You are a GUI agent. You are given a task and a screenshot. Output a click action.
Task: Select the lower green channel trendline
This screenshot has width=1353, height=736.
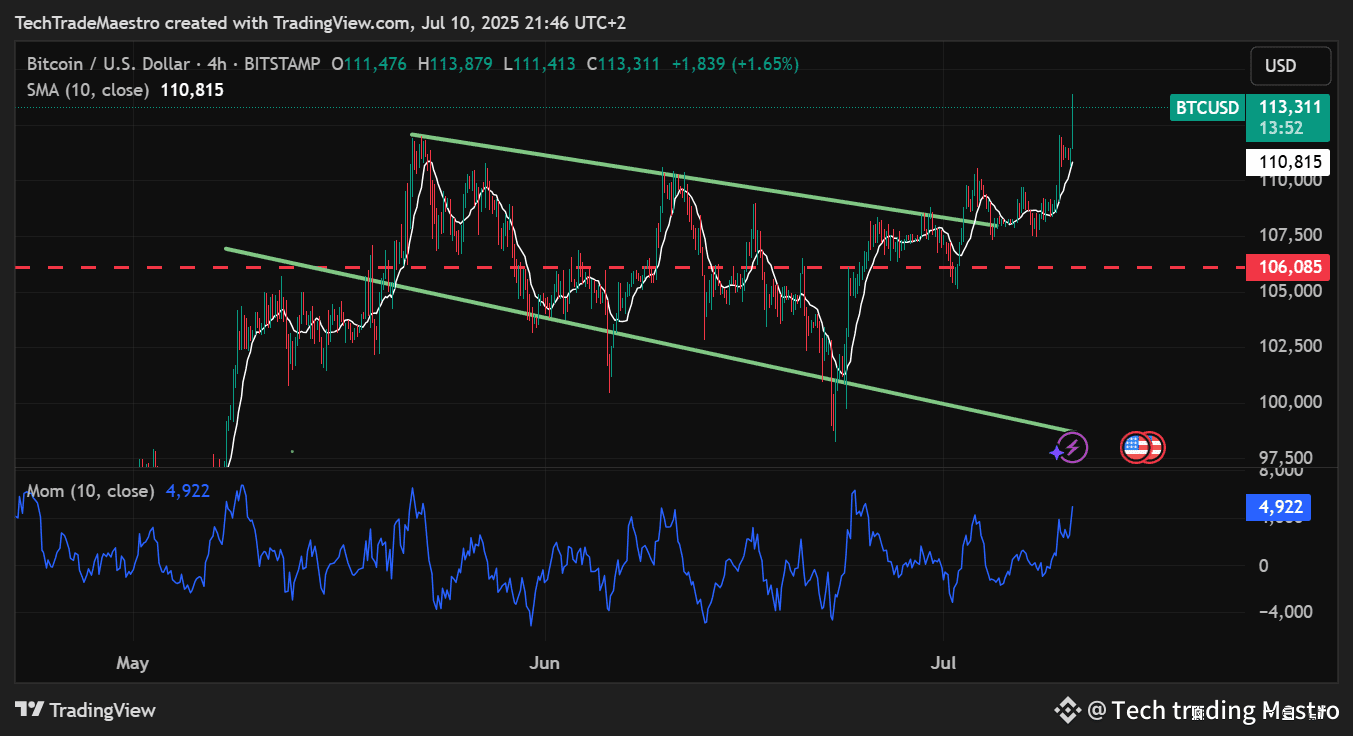(x=648, y=340)
